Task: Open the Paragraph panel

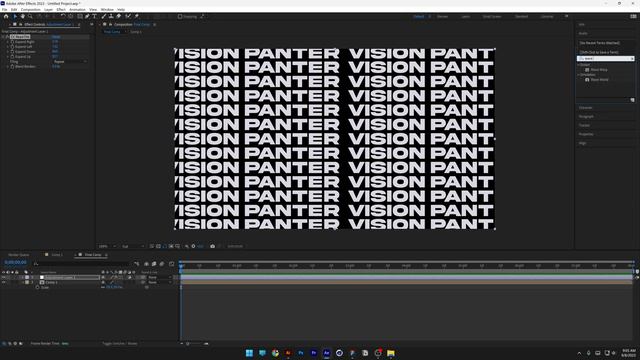Action: (x=586, y=117)
